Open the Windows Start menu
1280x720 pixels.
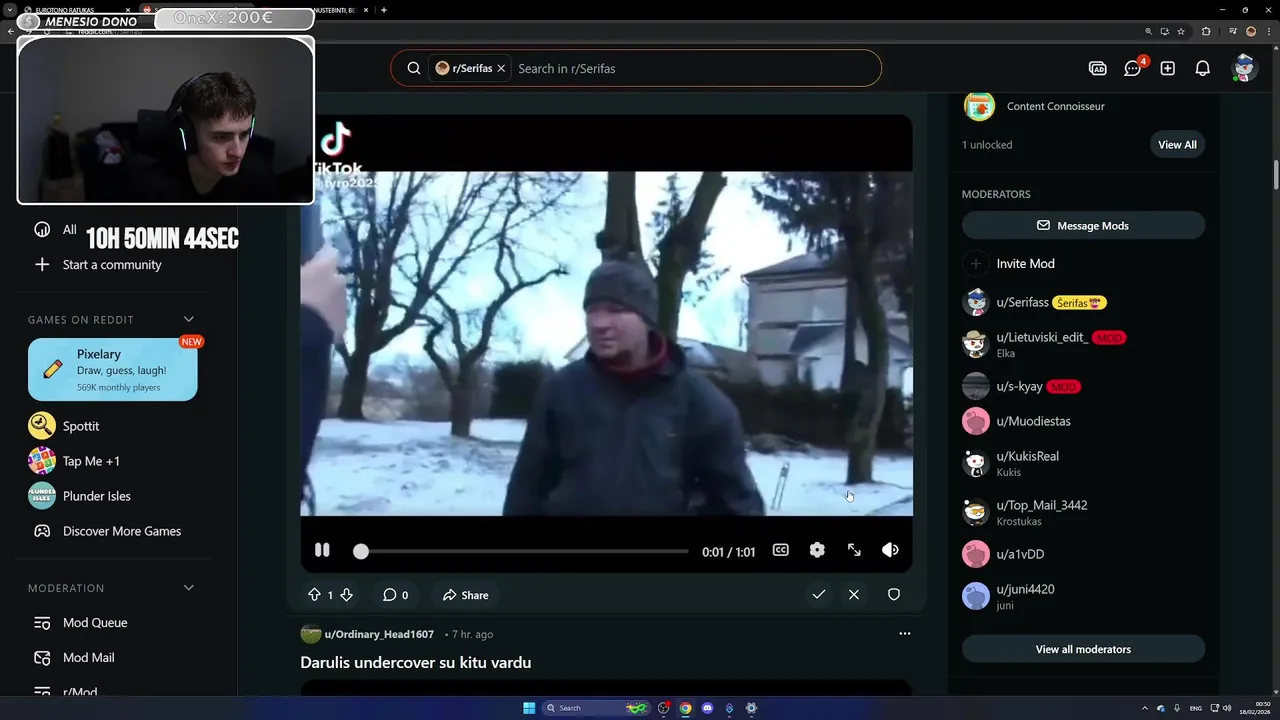[529, 708]
